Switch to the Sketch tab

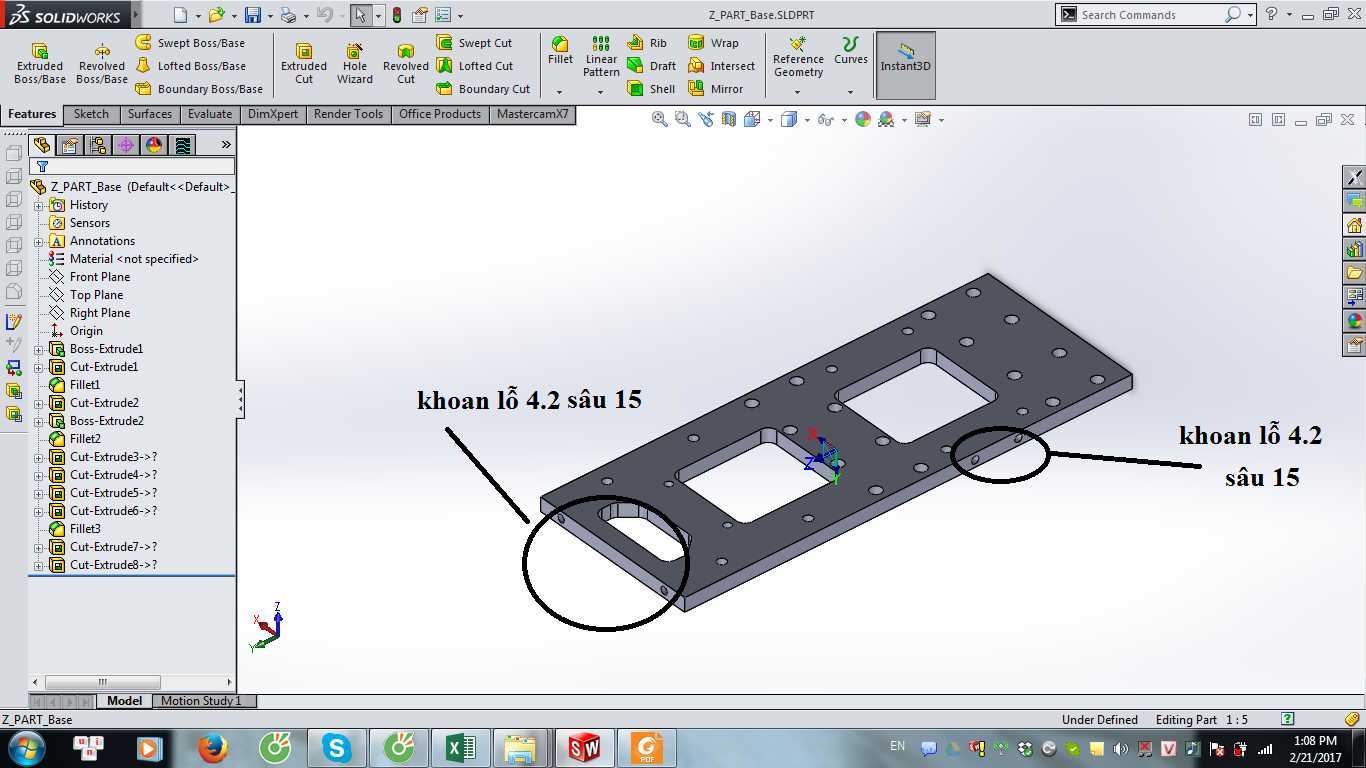(x=91, y=114)
